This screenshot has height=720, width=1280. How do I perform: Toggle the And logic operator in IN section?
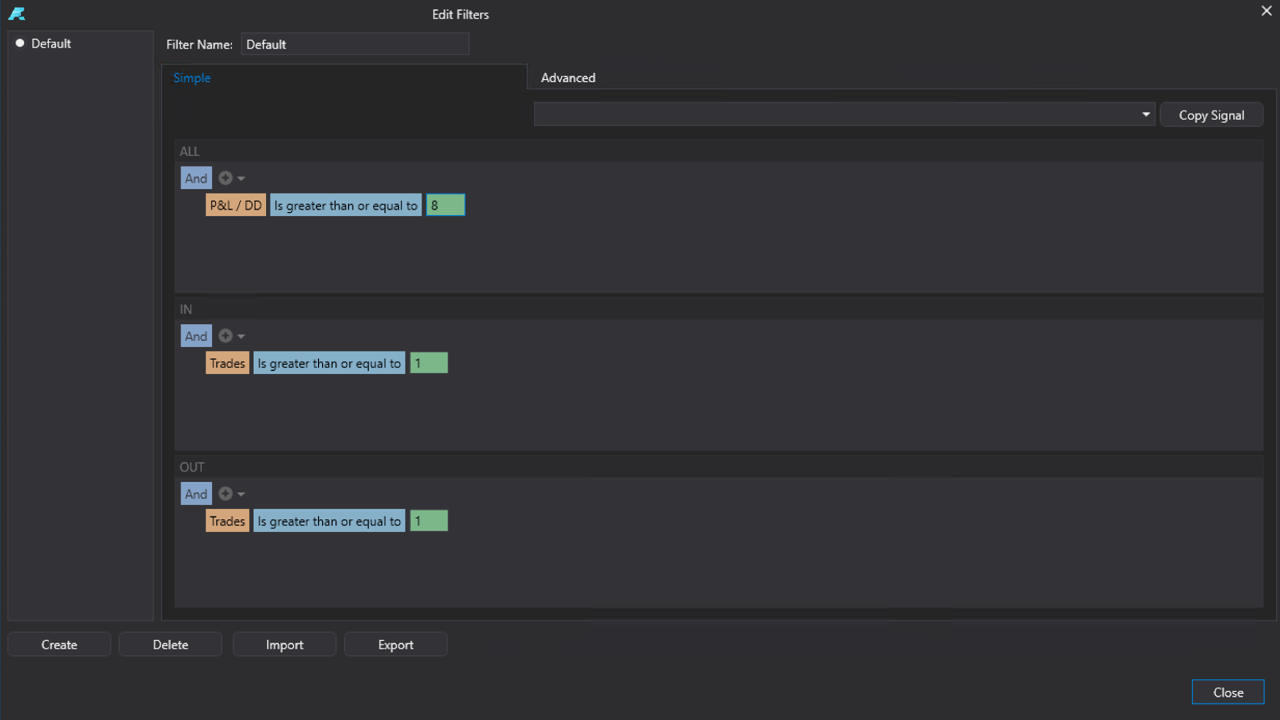point(196,335)
